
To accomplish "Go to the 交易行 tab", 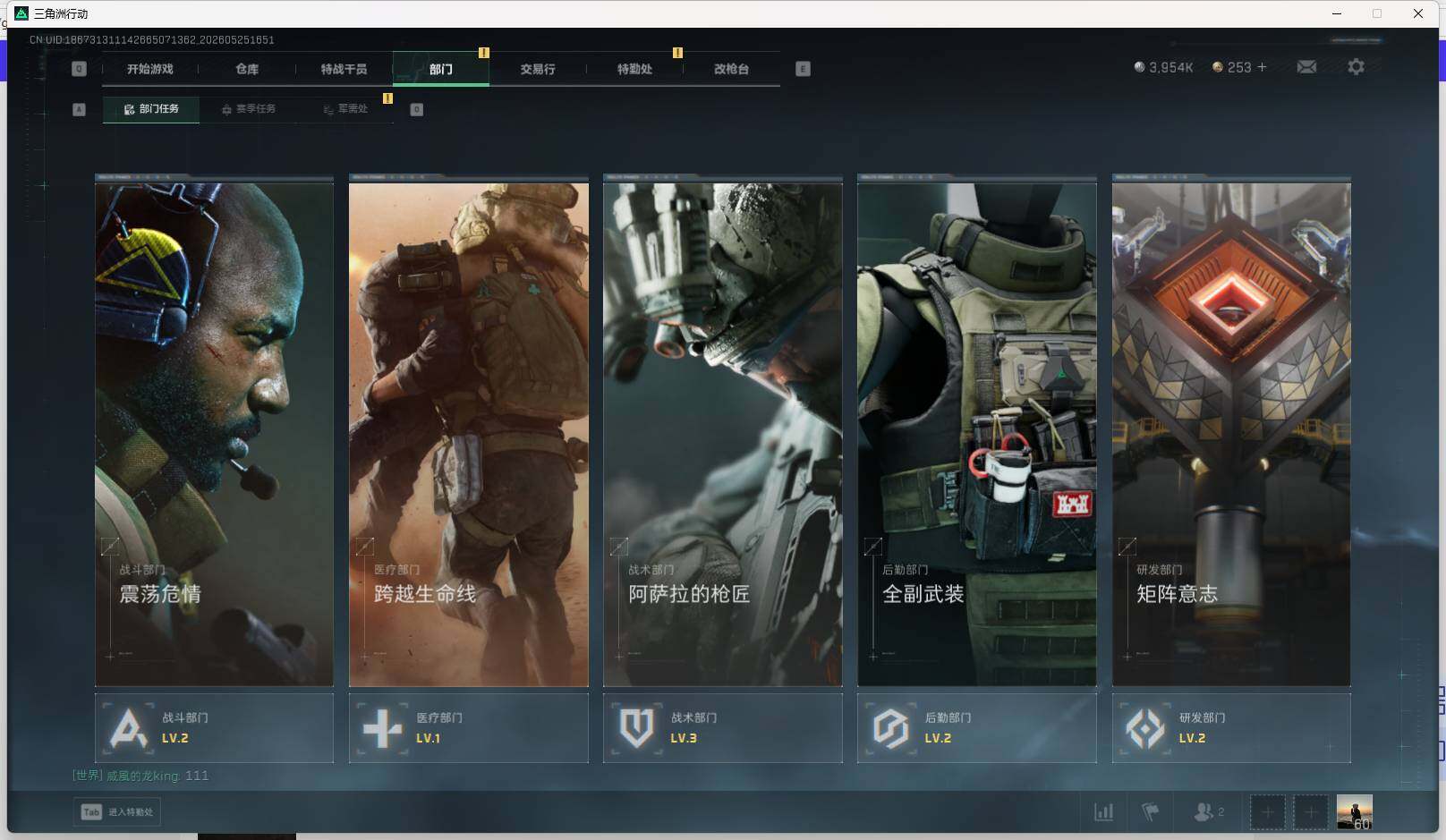I will tap(538, 69).
